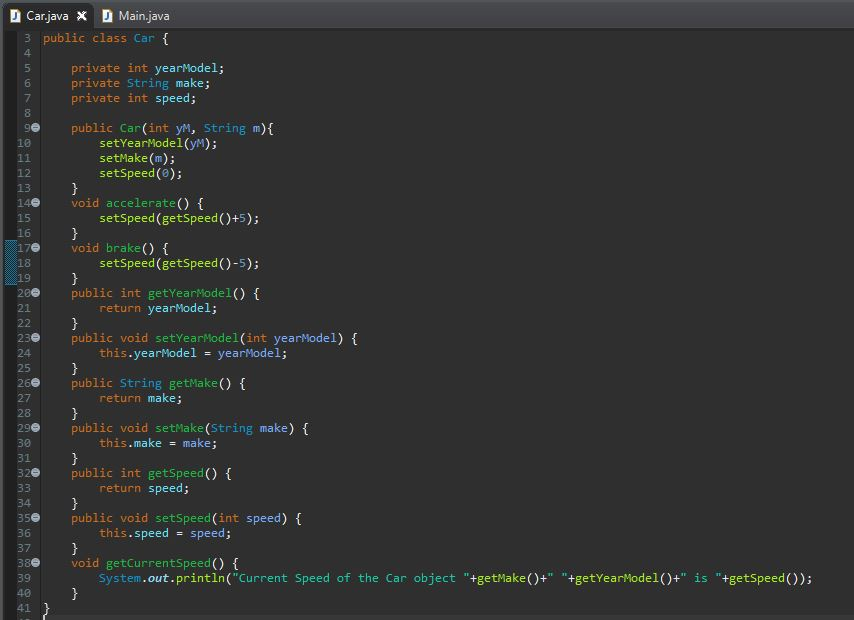Viewport: 854px width, 620px height.
Task: Click the Java file icon on the Car.java tab
Action: 15,16
